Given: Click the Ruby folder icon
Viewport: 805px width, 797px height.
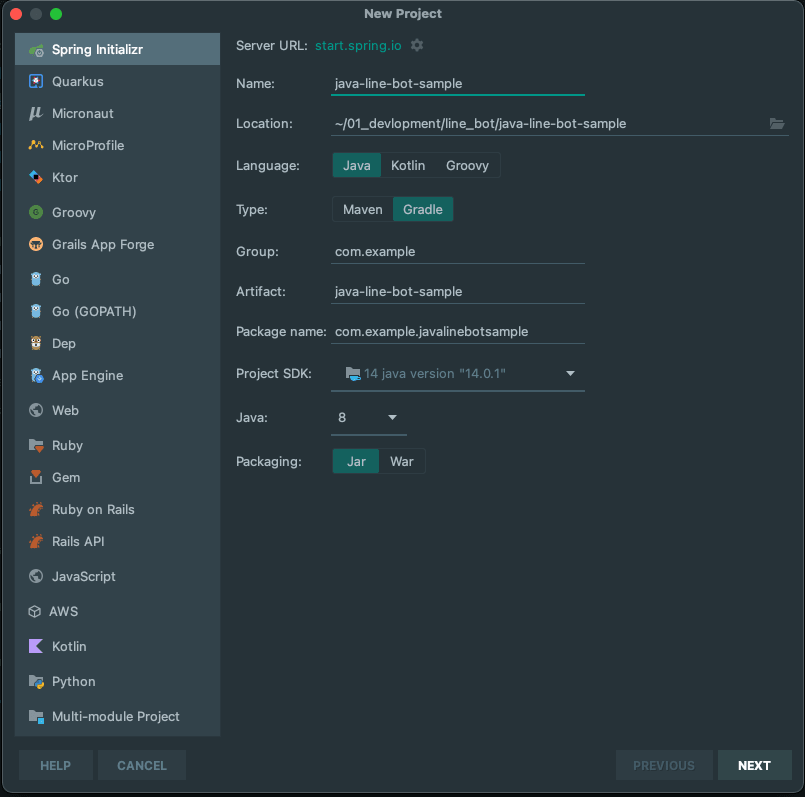Looking at the screenshot, I should [x=36, y=445].
